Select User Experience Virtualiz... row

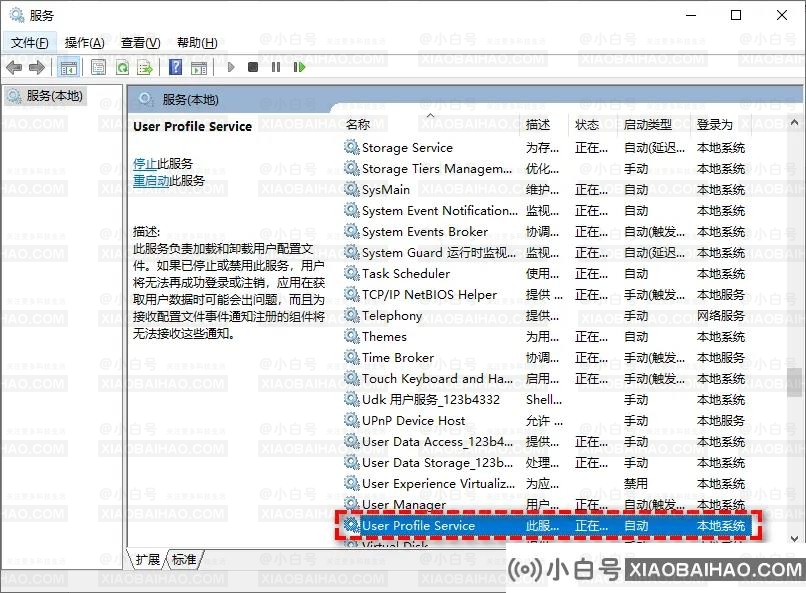[545, 484]
